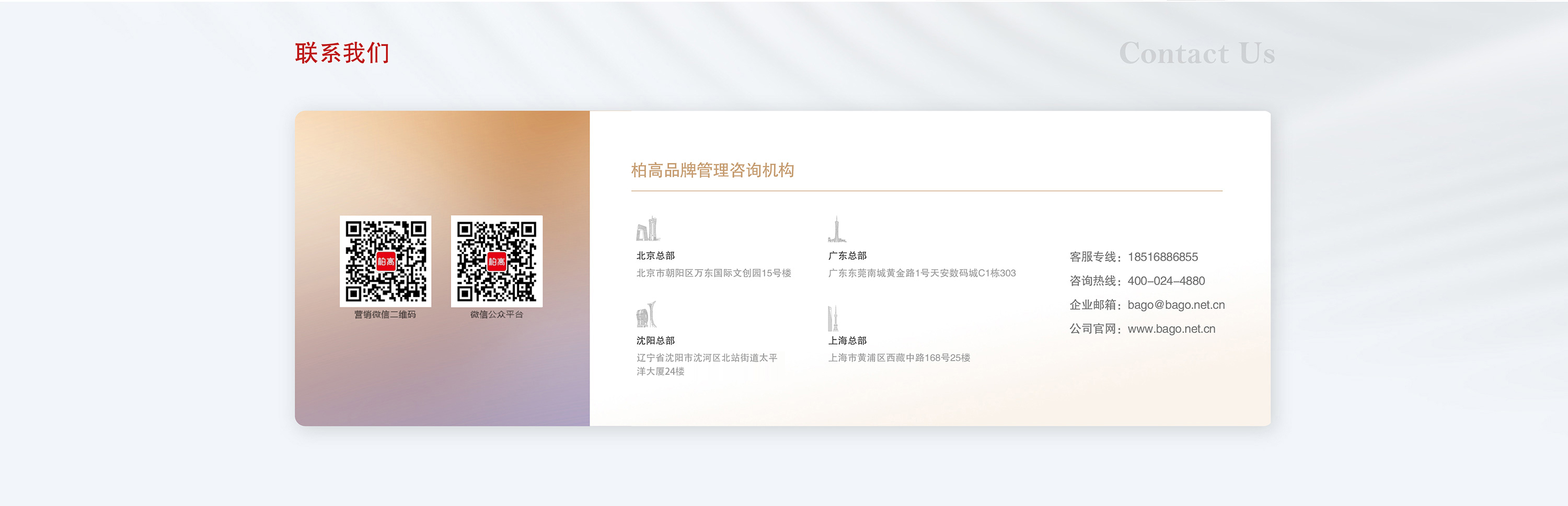Click the Beijing headquarters building icon
This screenshot has height=506, width=1568.
point(648,229)
